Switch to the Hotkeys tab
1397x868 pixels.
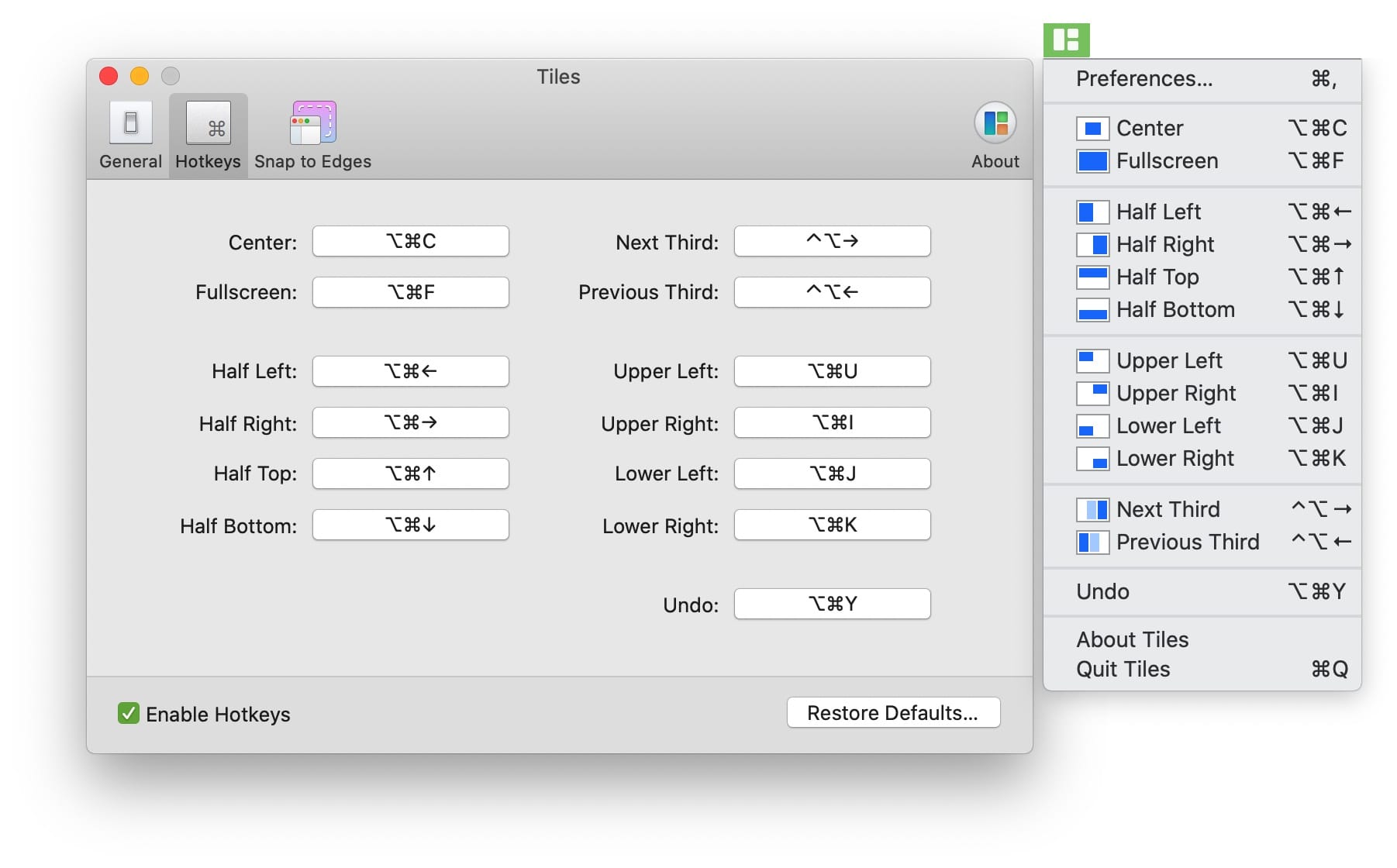click(208, 136)
